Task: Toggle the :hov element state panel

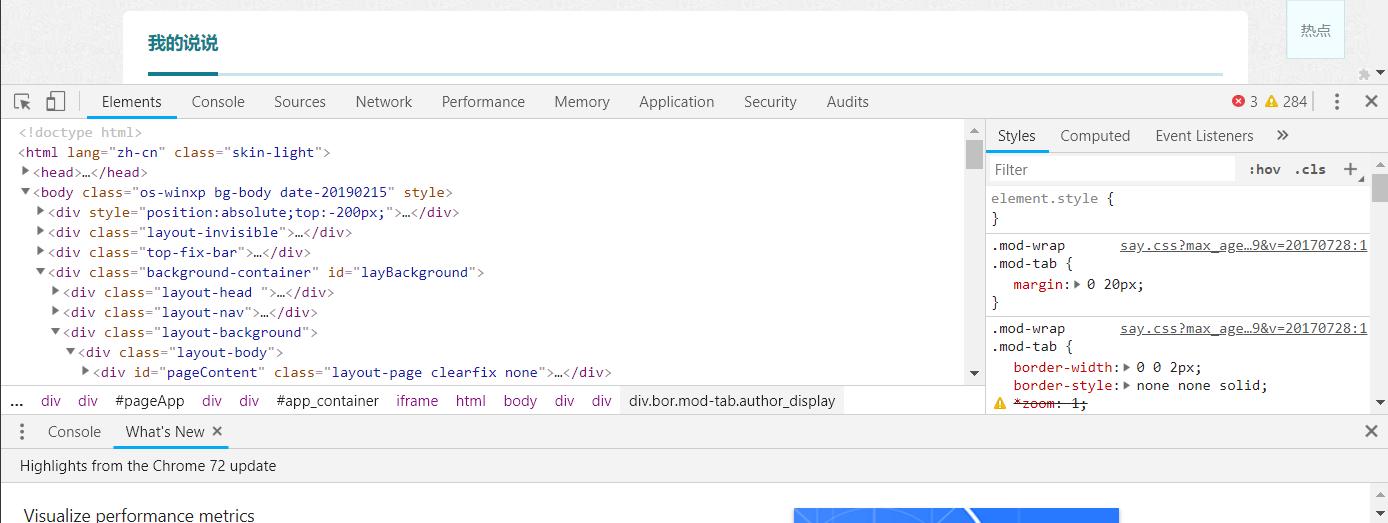Action: pos(1264,170)
